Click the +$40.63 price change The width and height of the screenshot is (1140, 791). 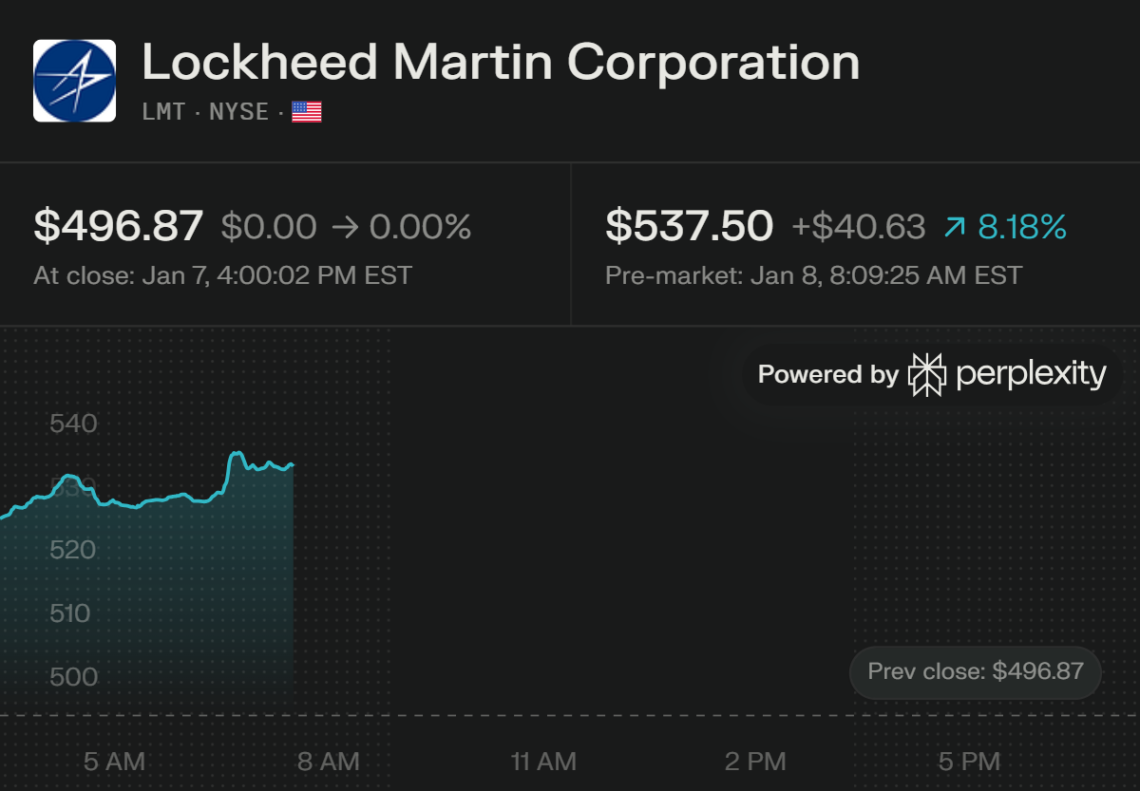pyautogui.click(x=858, y=228)
